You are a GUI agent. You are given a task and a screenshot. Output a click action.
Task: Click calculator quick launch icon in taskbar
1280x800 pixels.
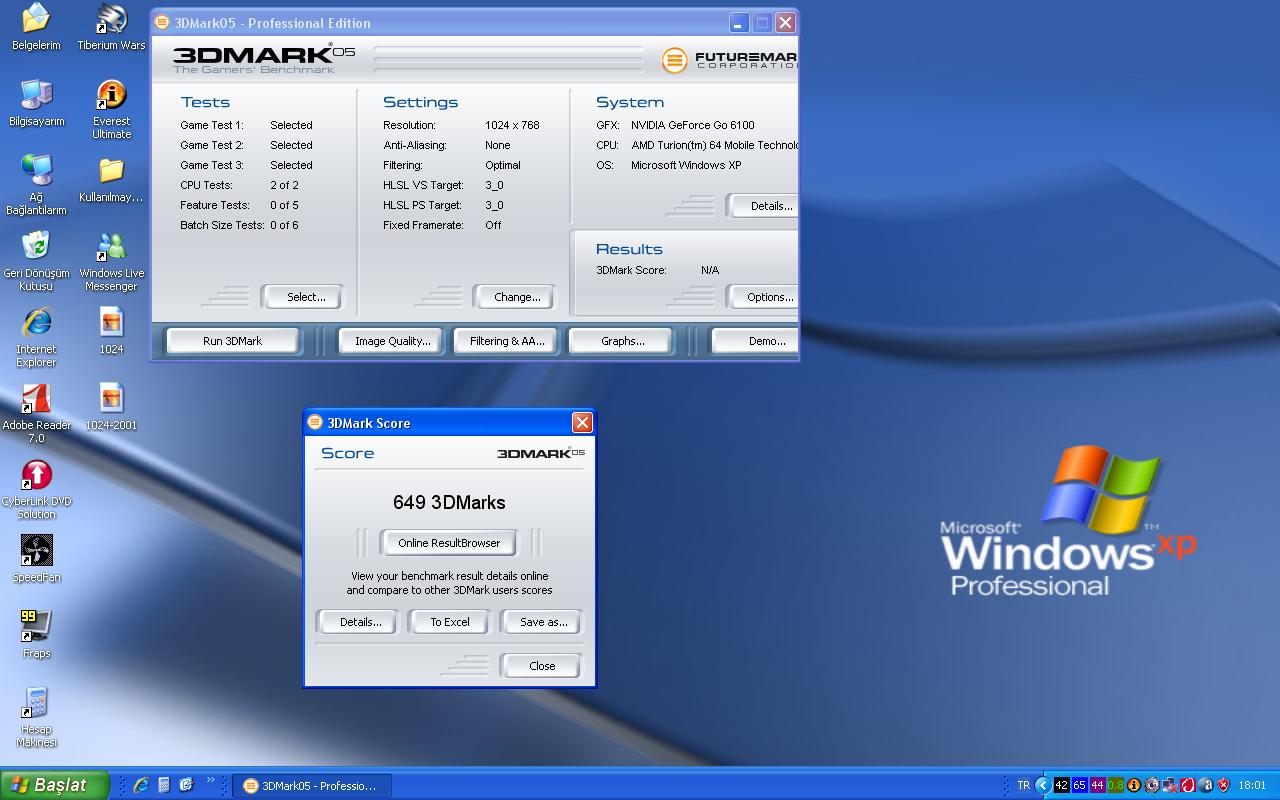[x=164, y=785]
